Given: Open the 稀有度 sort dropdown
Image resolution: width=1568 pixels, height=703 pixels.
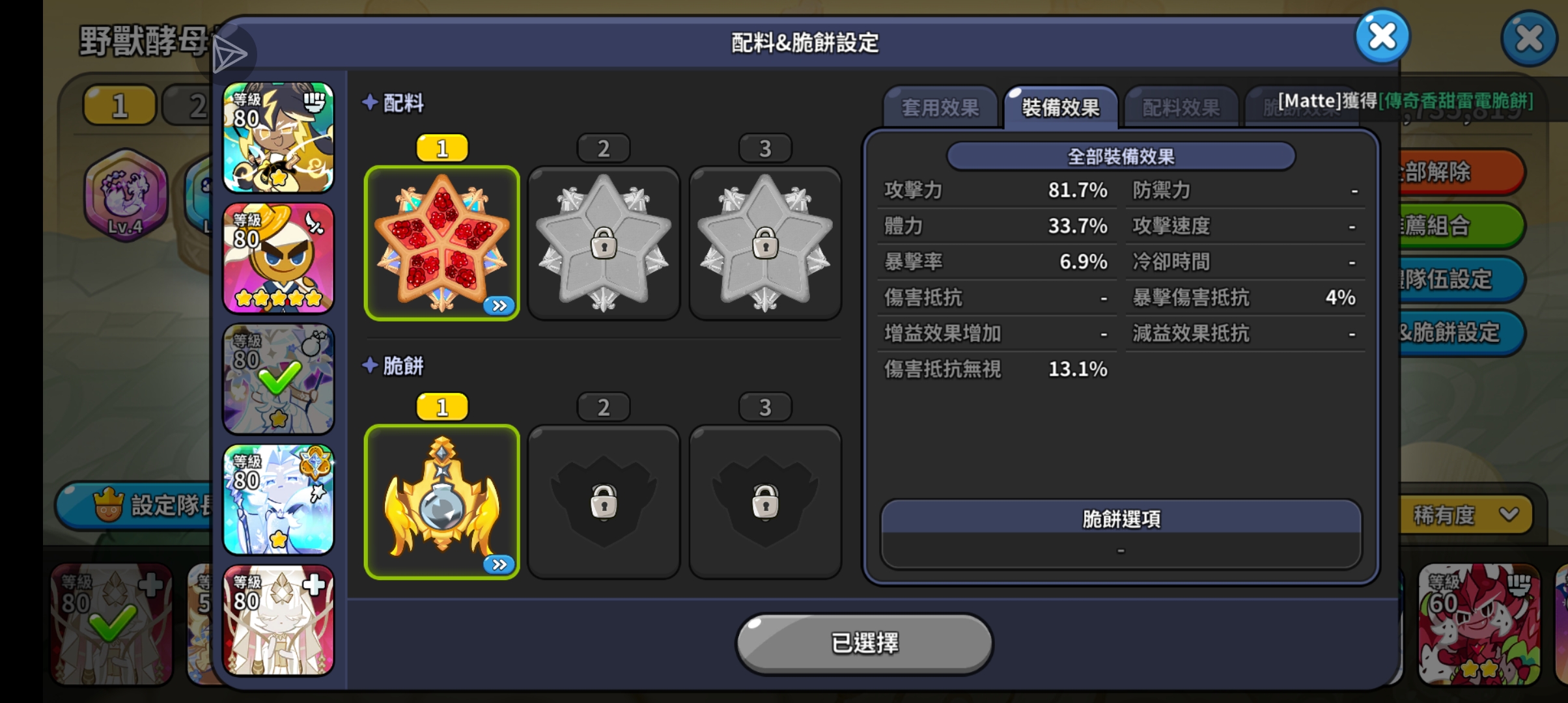Looking at the screenshot, I should (x=1465, y=515).
